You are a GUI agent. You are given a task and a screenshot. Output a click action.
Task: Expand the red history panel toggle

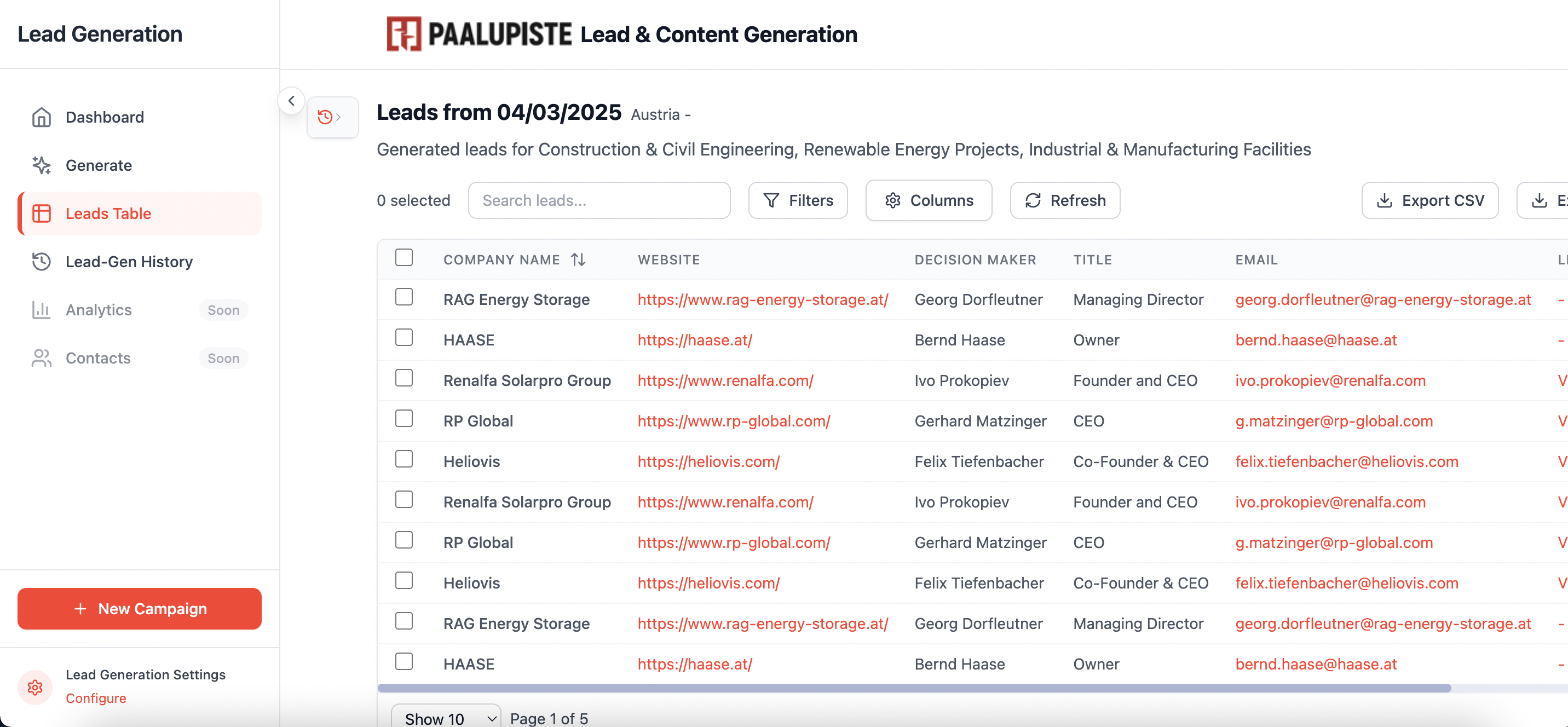[332, 117]
